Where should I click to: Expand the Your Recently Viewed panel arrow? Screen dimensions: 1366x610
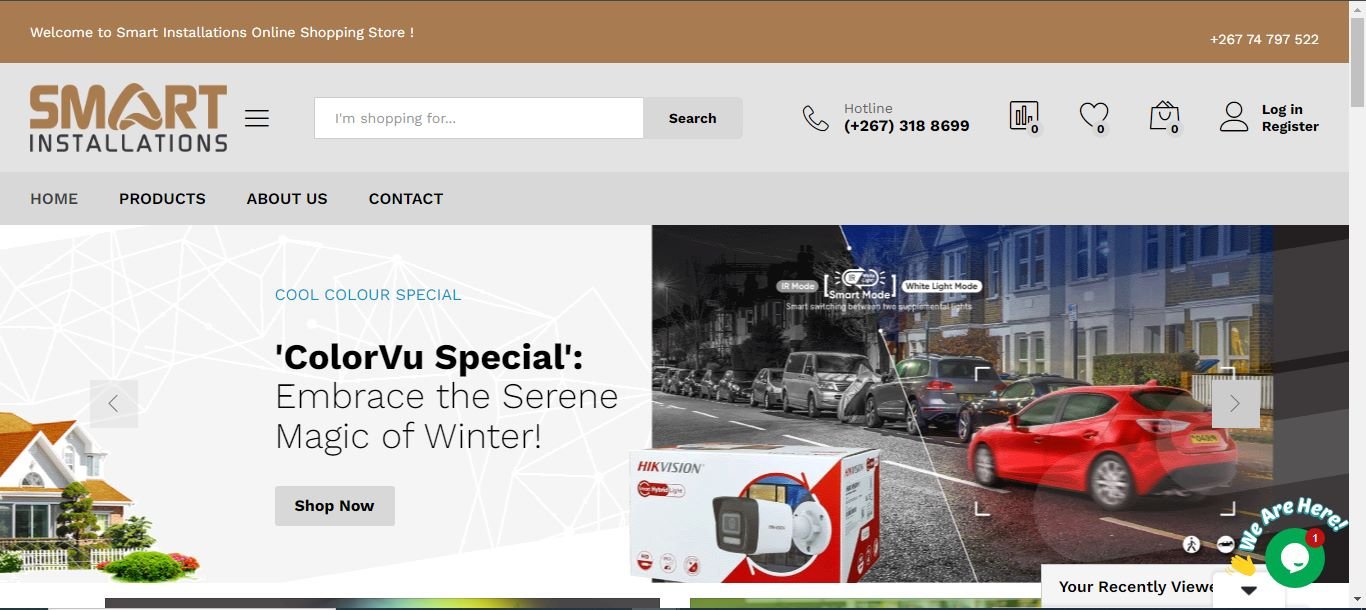1248,590
